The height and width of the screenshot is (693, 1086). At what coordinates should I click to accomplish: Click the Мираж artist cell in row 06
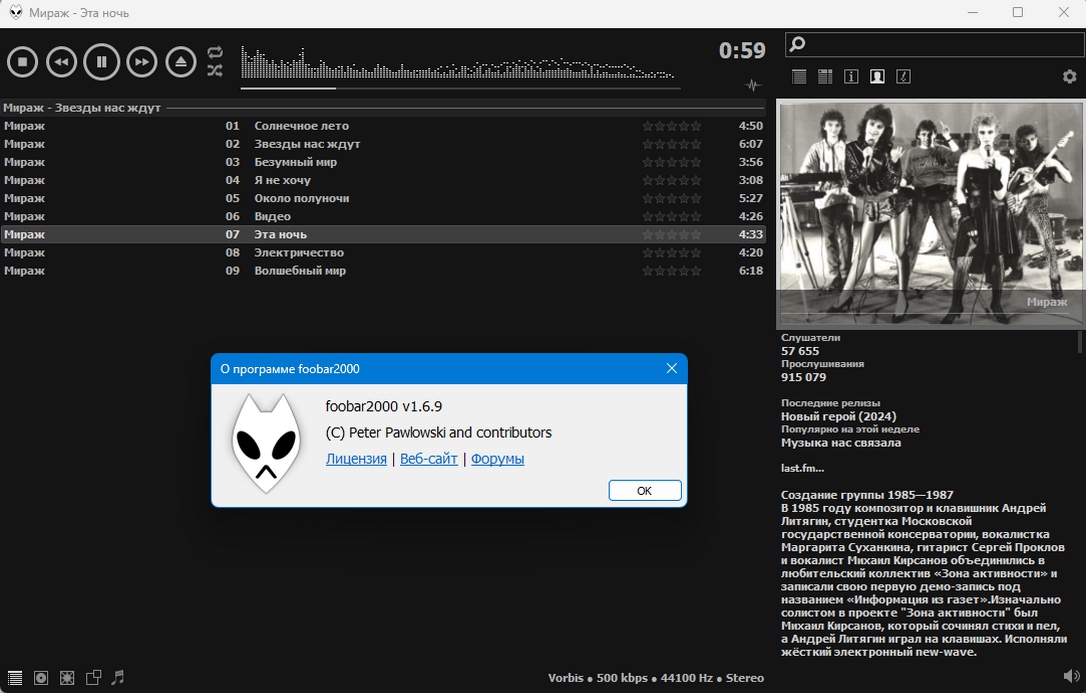(24, 217)
